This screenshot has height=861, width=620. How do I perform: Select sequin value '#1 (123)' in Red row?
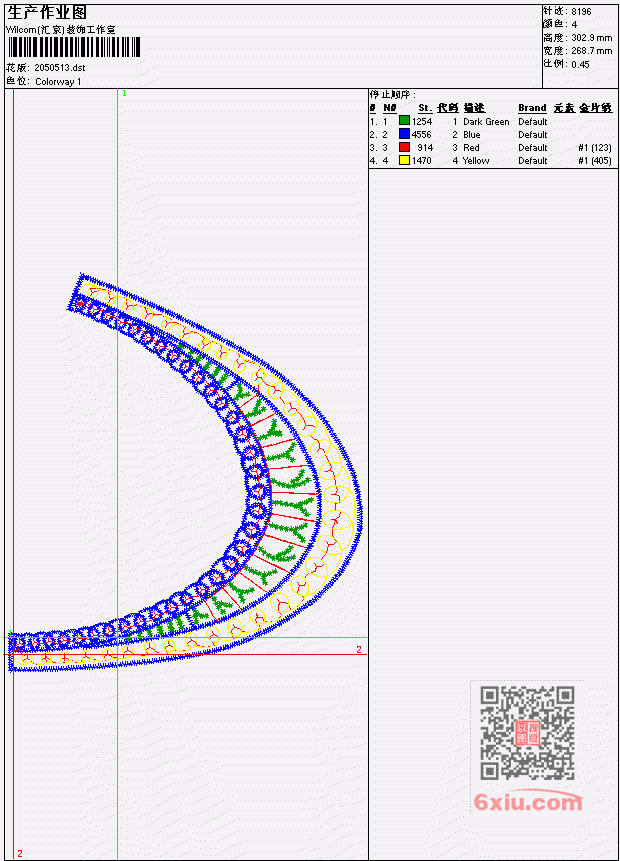click(595, 148)
